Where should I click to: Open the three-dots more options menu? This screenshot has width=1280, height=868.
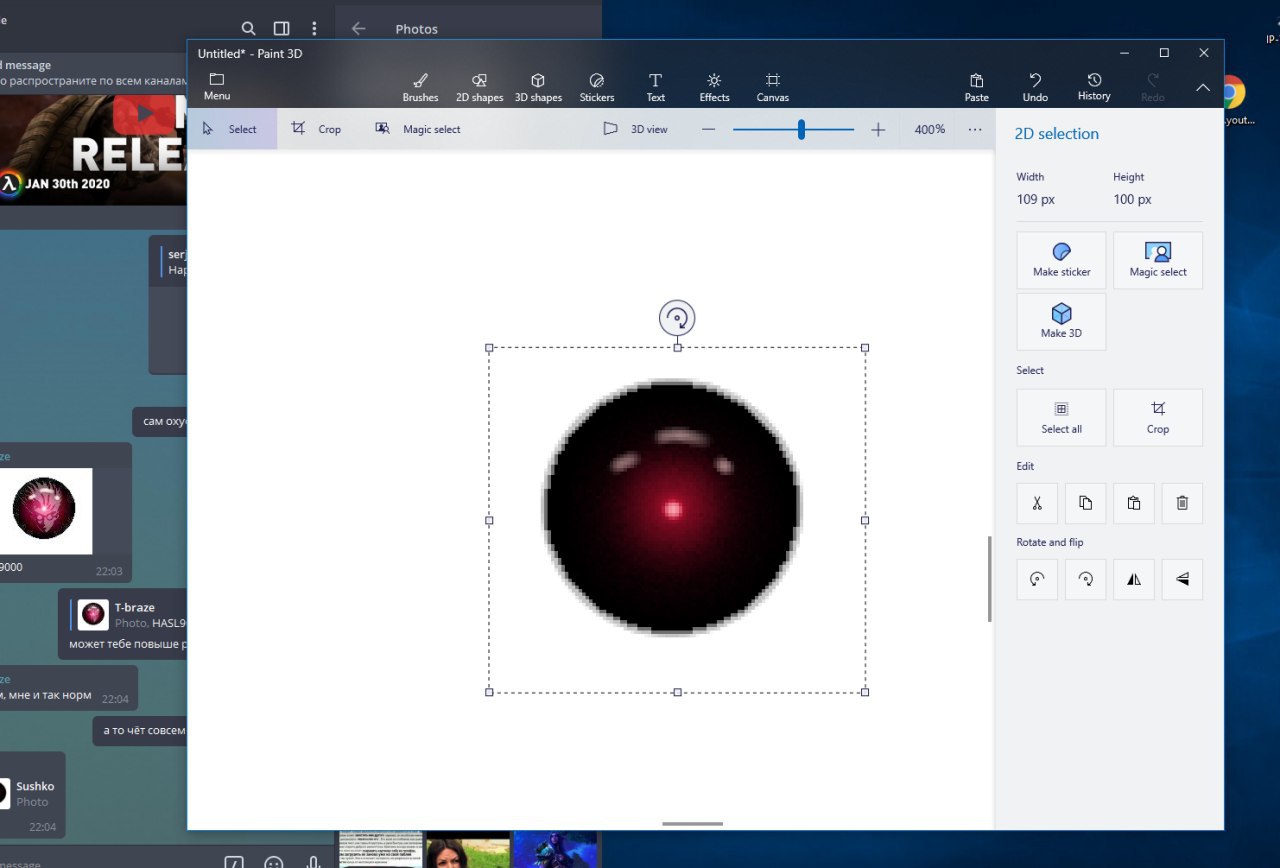pos(975,129)
